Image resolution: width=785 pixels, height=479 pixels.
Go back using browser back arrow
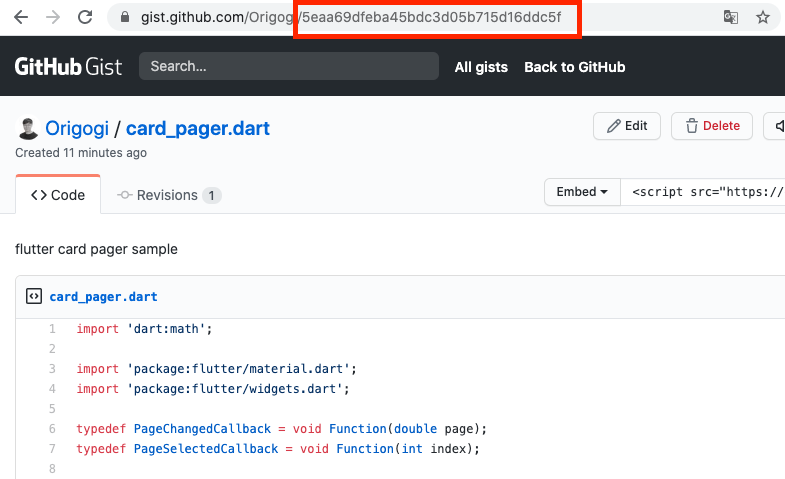(x=21, y=18)
